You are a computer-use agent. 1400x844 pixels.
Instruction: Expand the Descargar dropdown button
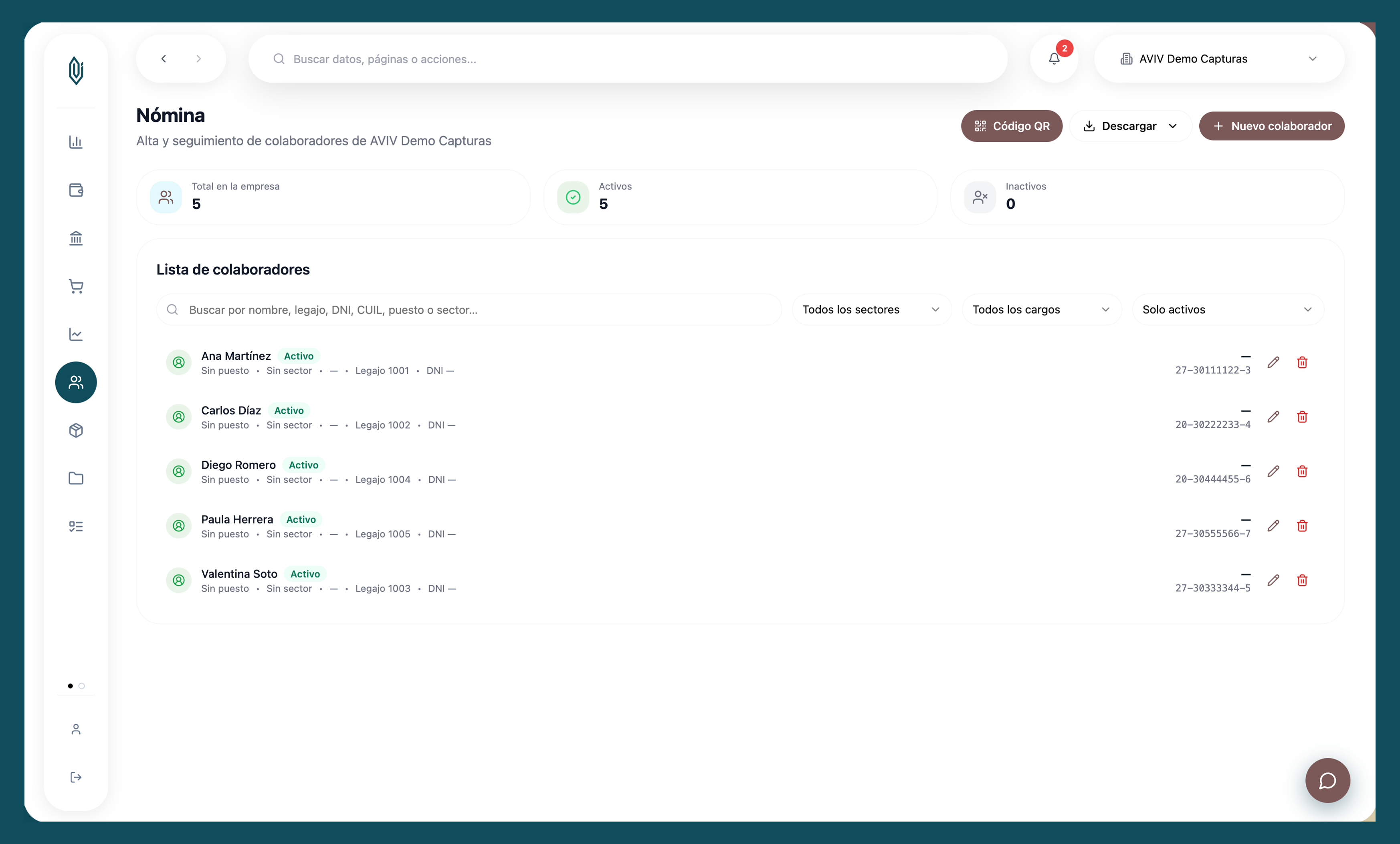(x=1131, y=126)
